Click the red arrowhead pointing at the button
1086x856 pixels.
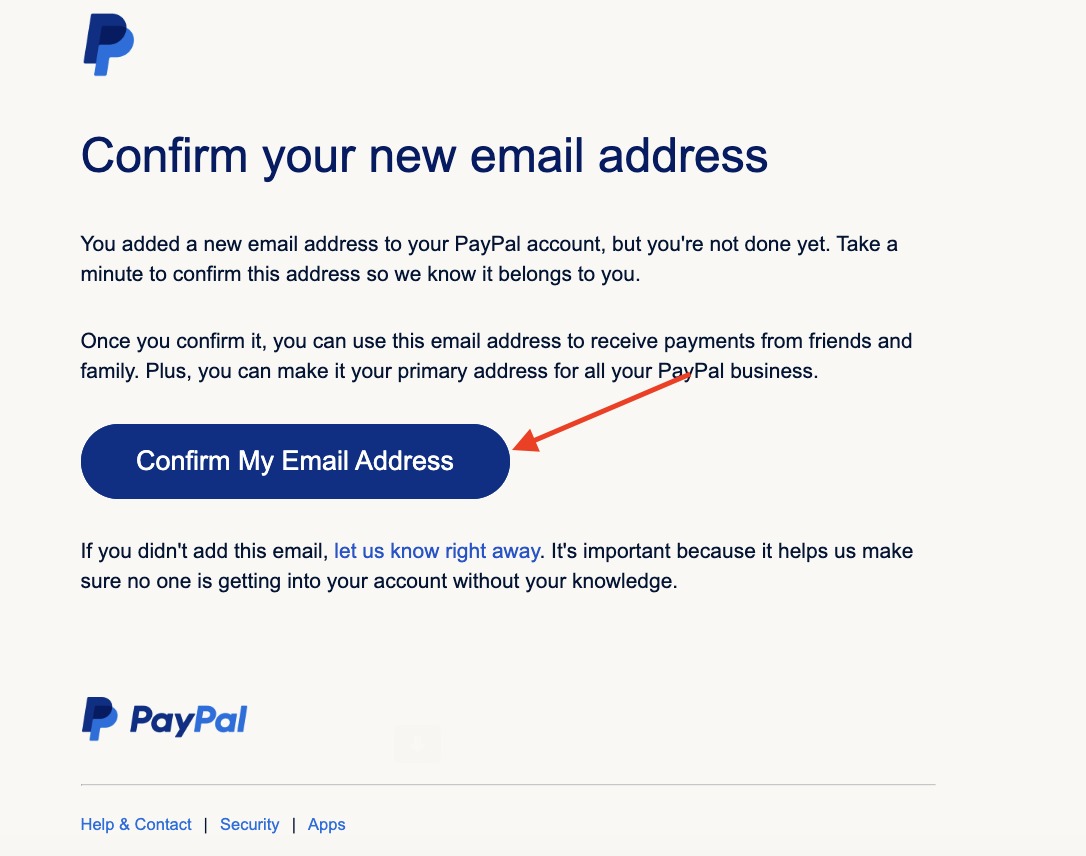[526, 441]
